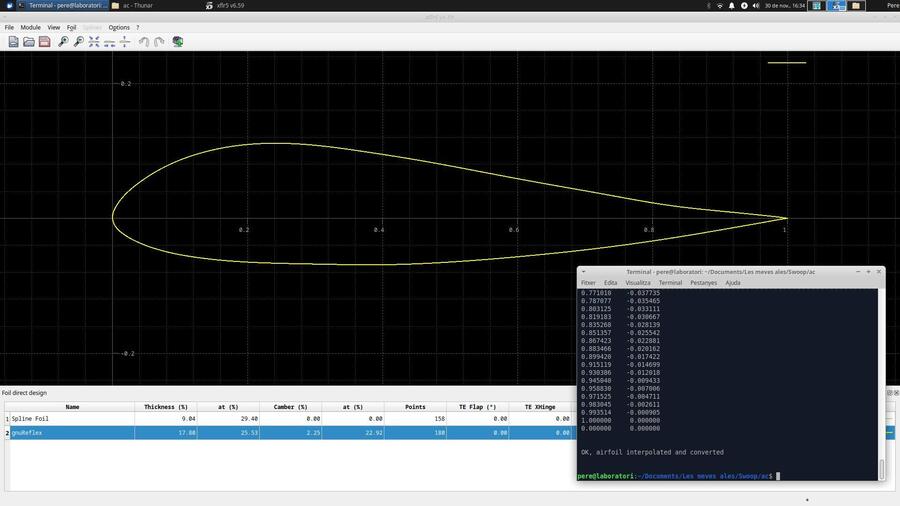Open the Module menu
Viewport: 900px width, 506px height.
pyautogui.click(x=31, y=27)
